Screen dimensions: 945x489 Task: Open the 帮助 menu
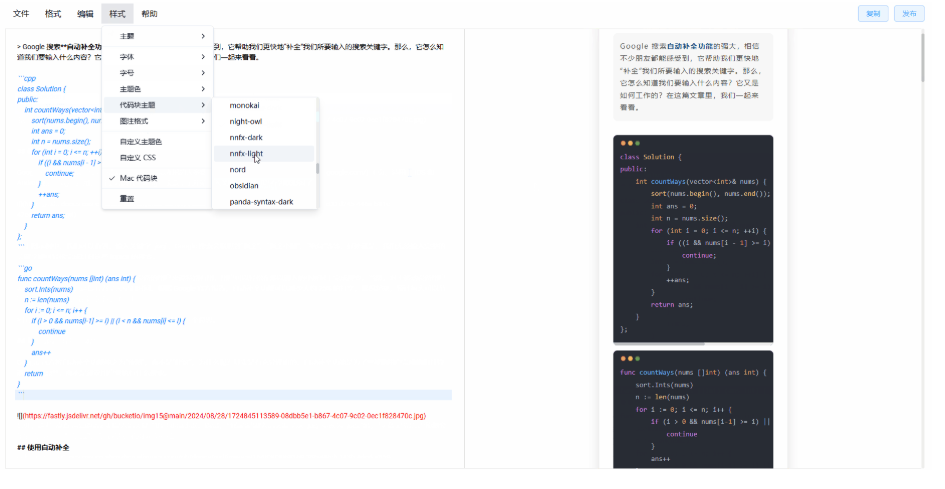coord(149,14)
